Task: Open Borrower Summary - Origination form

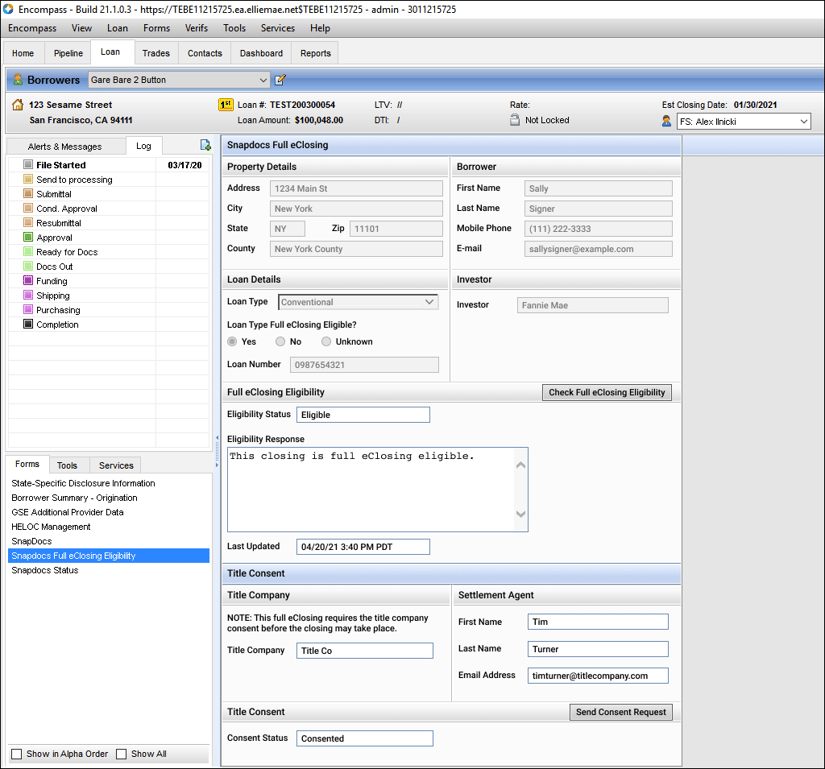Action: [x=74, y=498]
